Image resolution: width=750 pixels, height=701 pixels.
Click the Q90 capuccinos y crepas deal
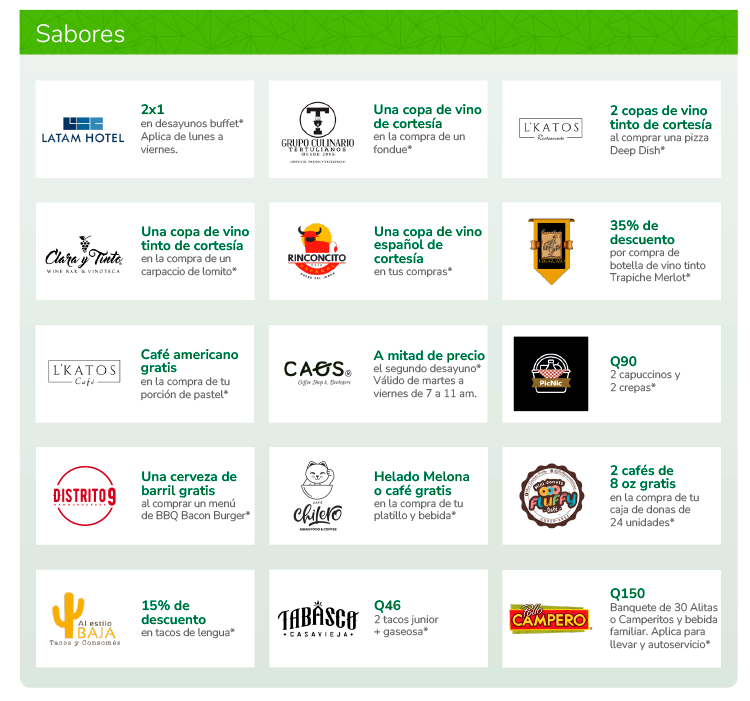coord(645,374)
